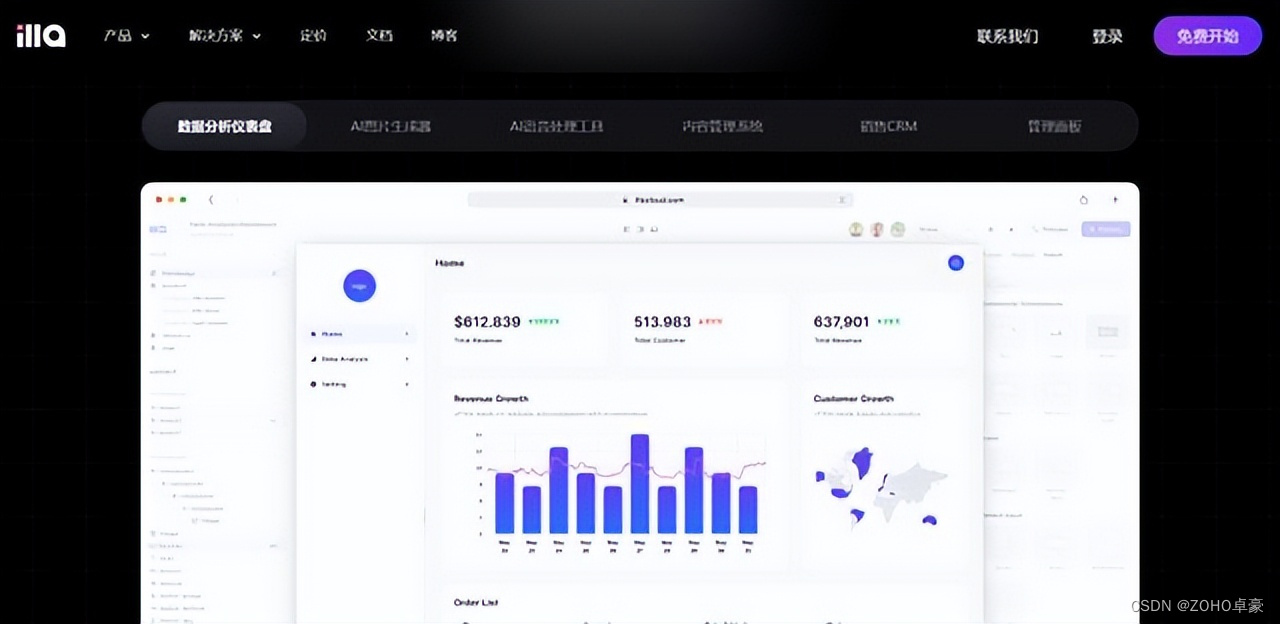Select the 数据分析仪表盘 tab

click(x=225, y=126)
